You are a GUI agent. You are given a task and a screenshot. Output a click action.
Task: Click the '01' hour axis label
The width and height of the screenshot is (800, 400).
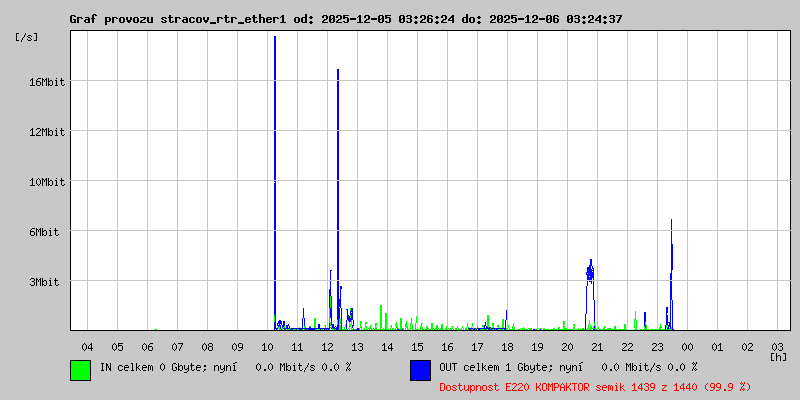pyautogui.click(x=717, y=347)
